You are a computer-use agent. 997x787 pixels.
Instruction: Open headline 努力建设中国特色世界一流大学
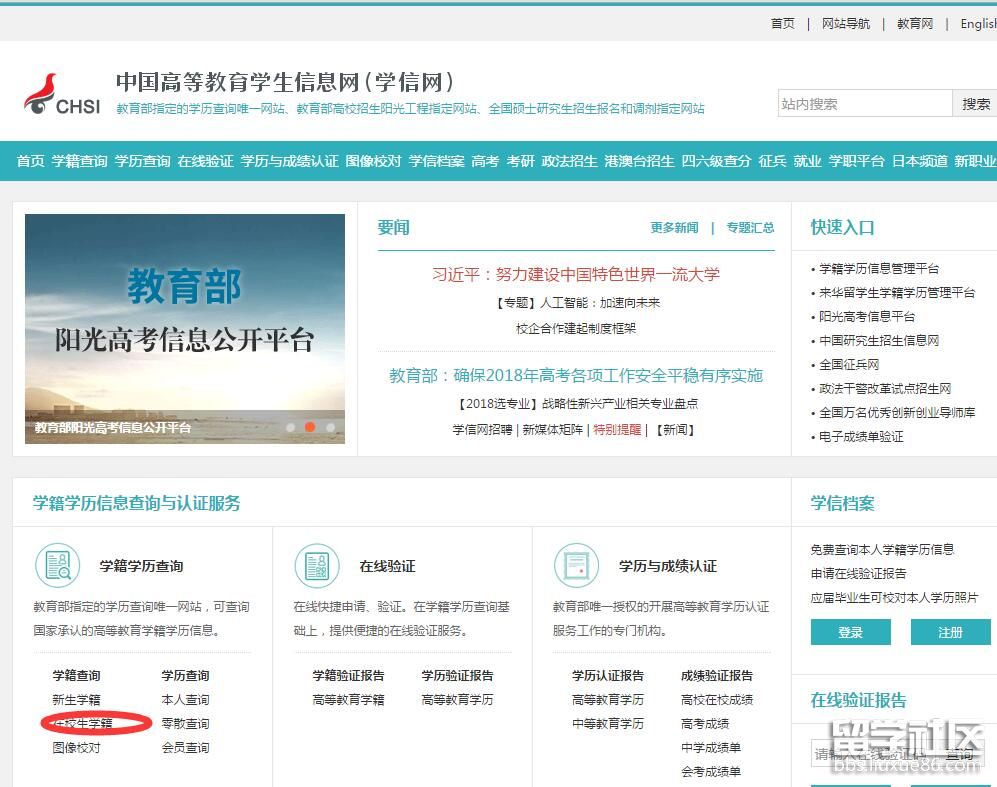[x=575, y=274]
